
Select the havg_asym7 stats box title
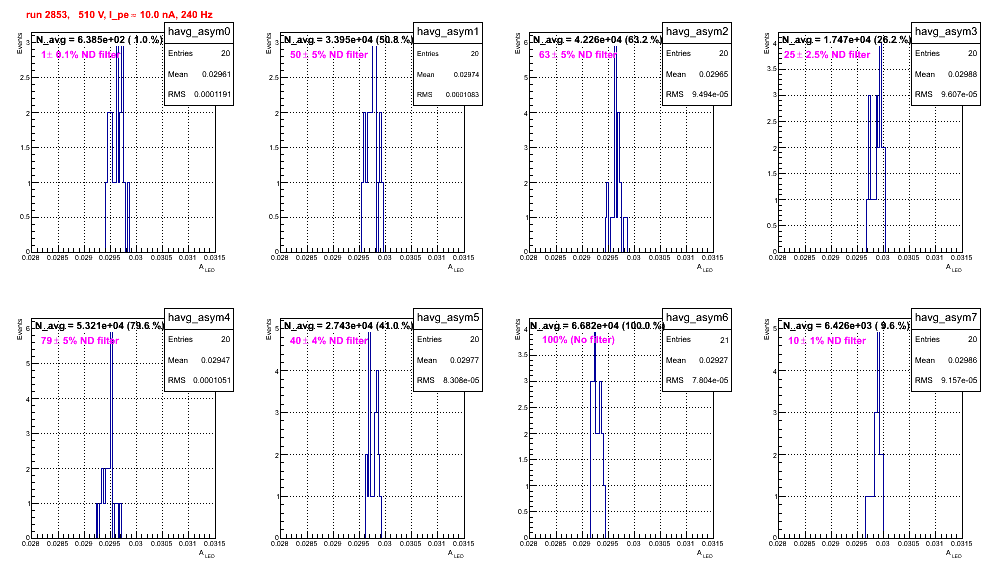(x=946, y=318)
